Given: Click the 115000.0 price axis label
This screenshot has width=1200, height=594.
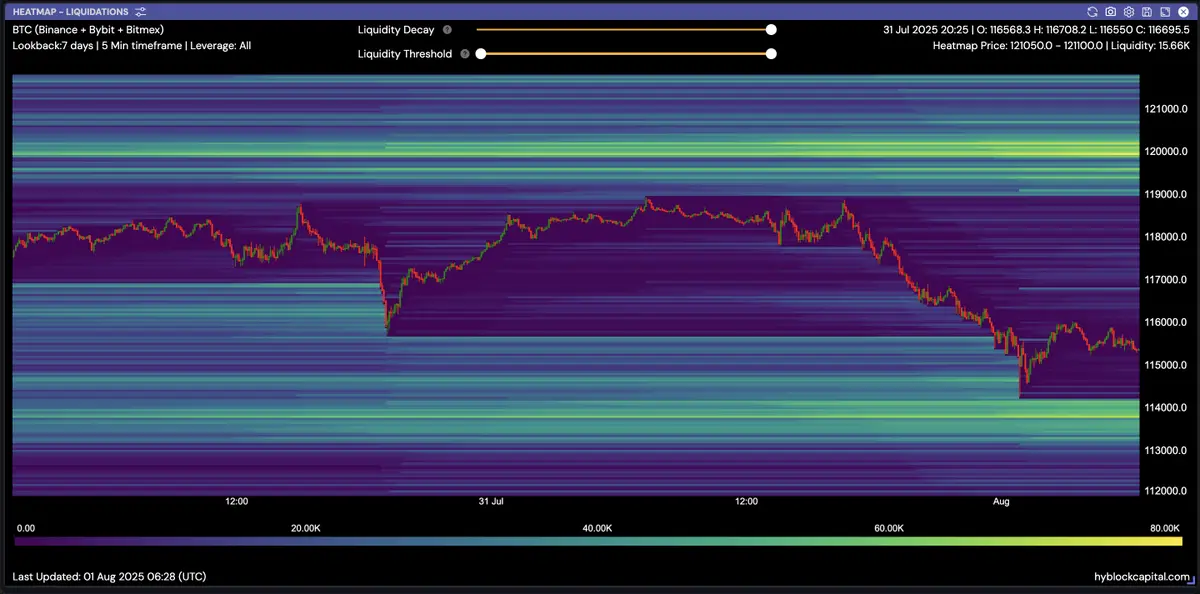Looking at the screenshot, I should coord(1165,365).
